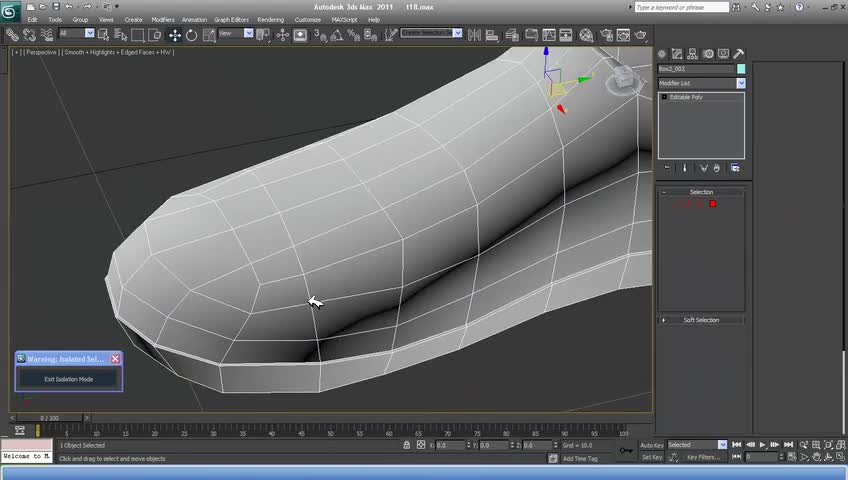
Task: Expand the Soft Selection rollout
Action: (701, 320)
